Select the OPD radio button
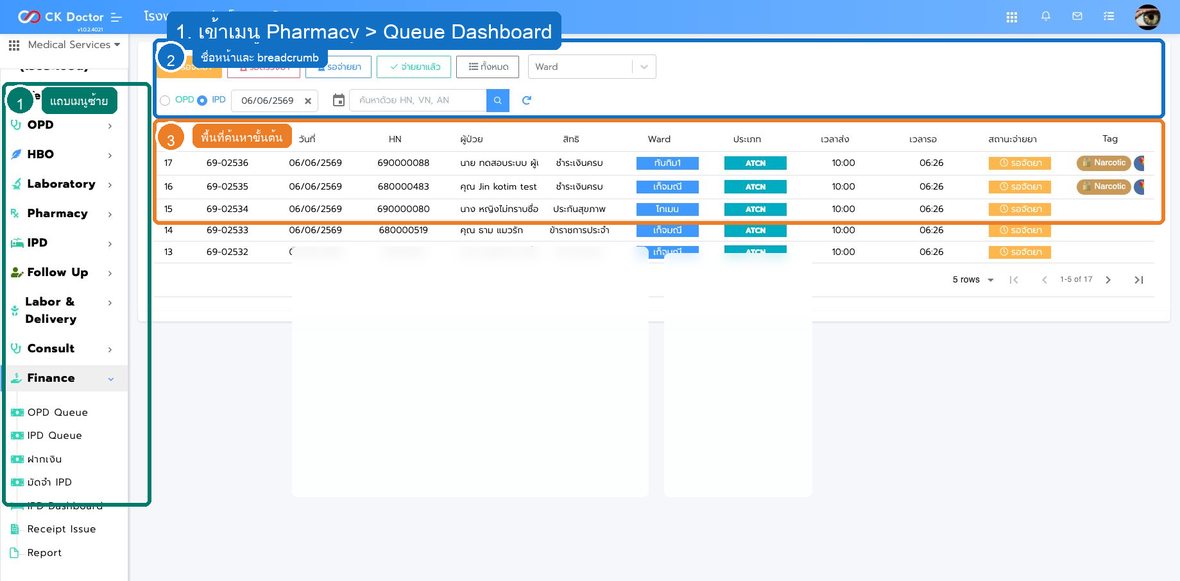Image resolution: width=1180 pixels, height=581 pixels. pos(165,100)
